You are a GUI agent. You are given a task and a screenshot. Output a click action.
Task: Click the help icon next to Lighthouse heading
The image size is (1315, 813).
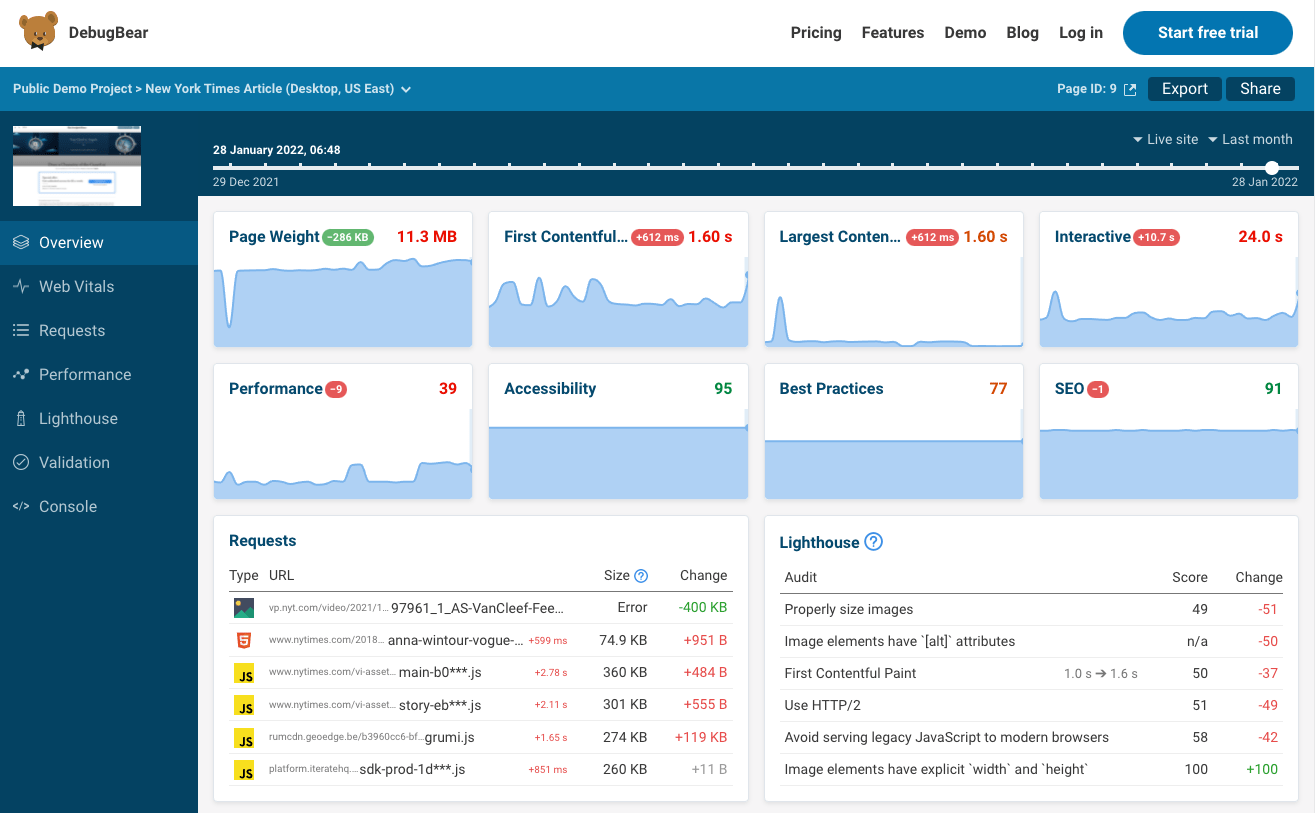[873, 542]
